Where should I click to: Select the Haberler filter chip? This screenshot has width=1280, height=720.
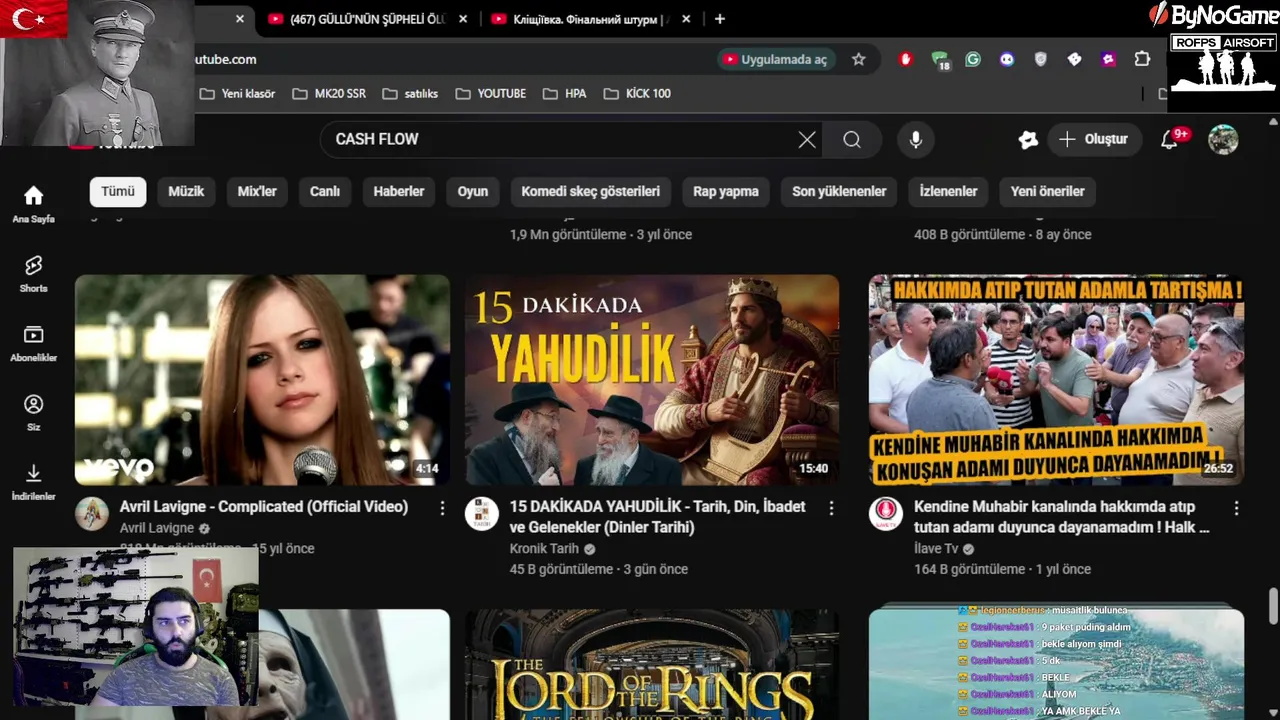coord(399,191)
